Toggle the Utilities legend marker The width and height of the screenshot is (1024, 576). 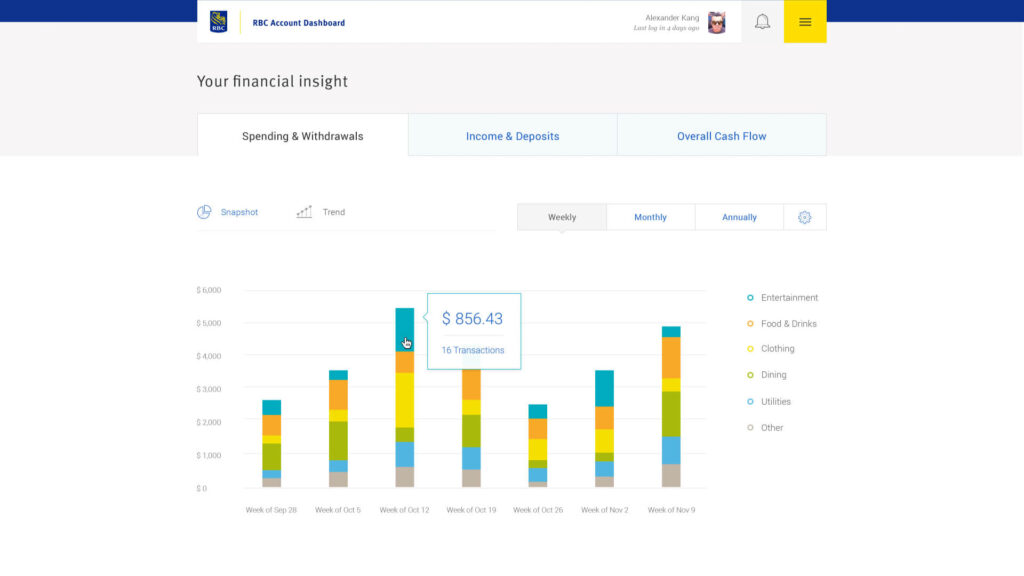pyautogui.click(x=750, y=402)
